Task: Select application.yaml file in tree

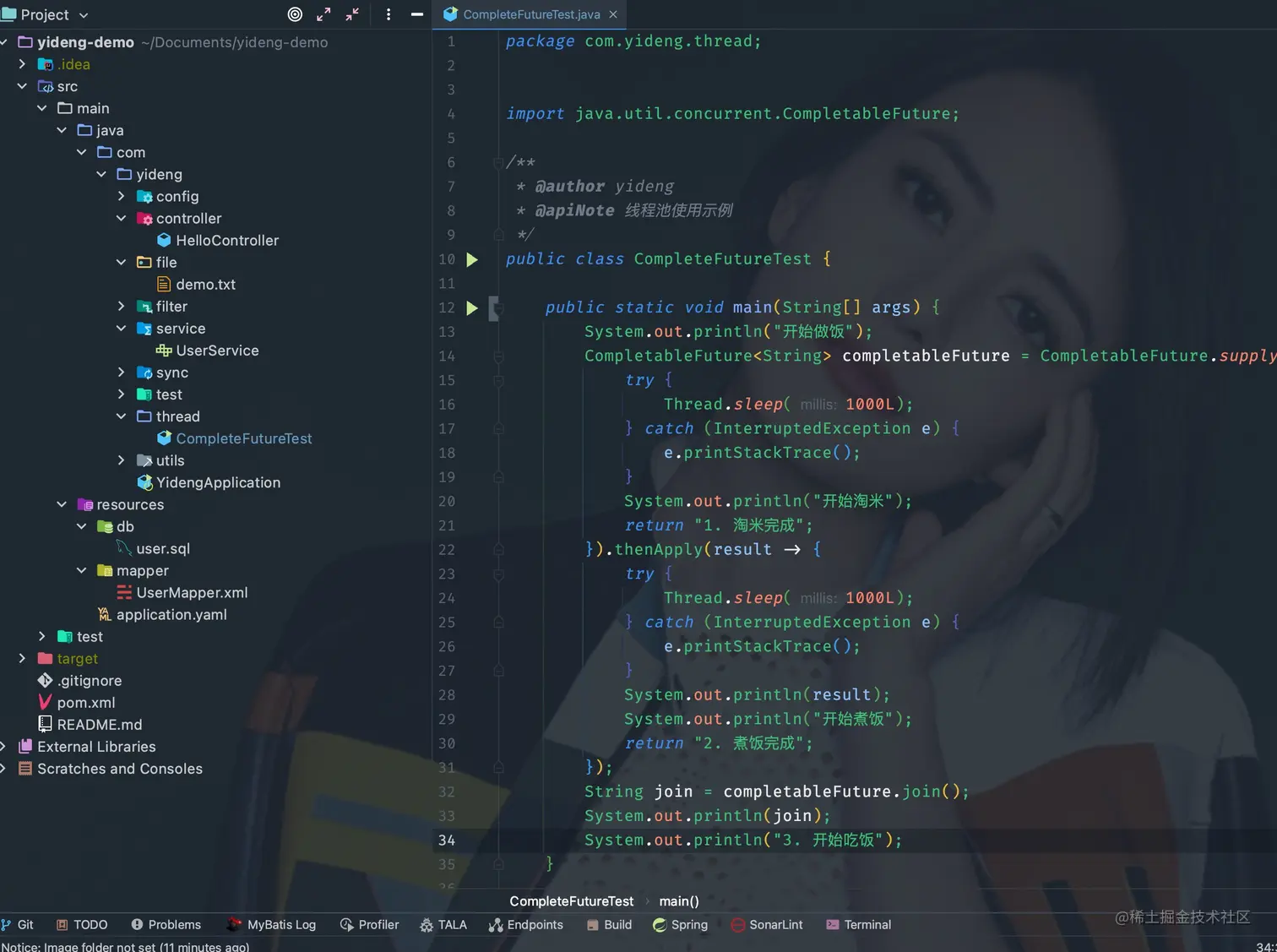Action: point(162,614)
